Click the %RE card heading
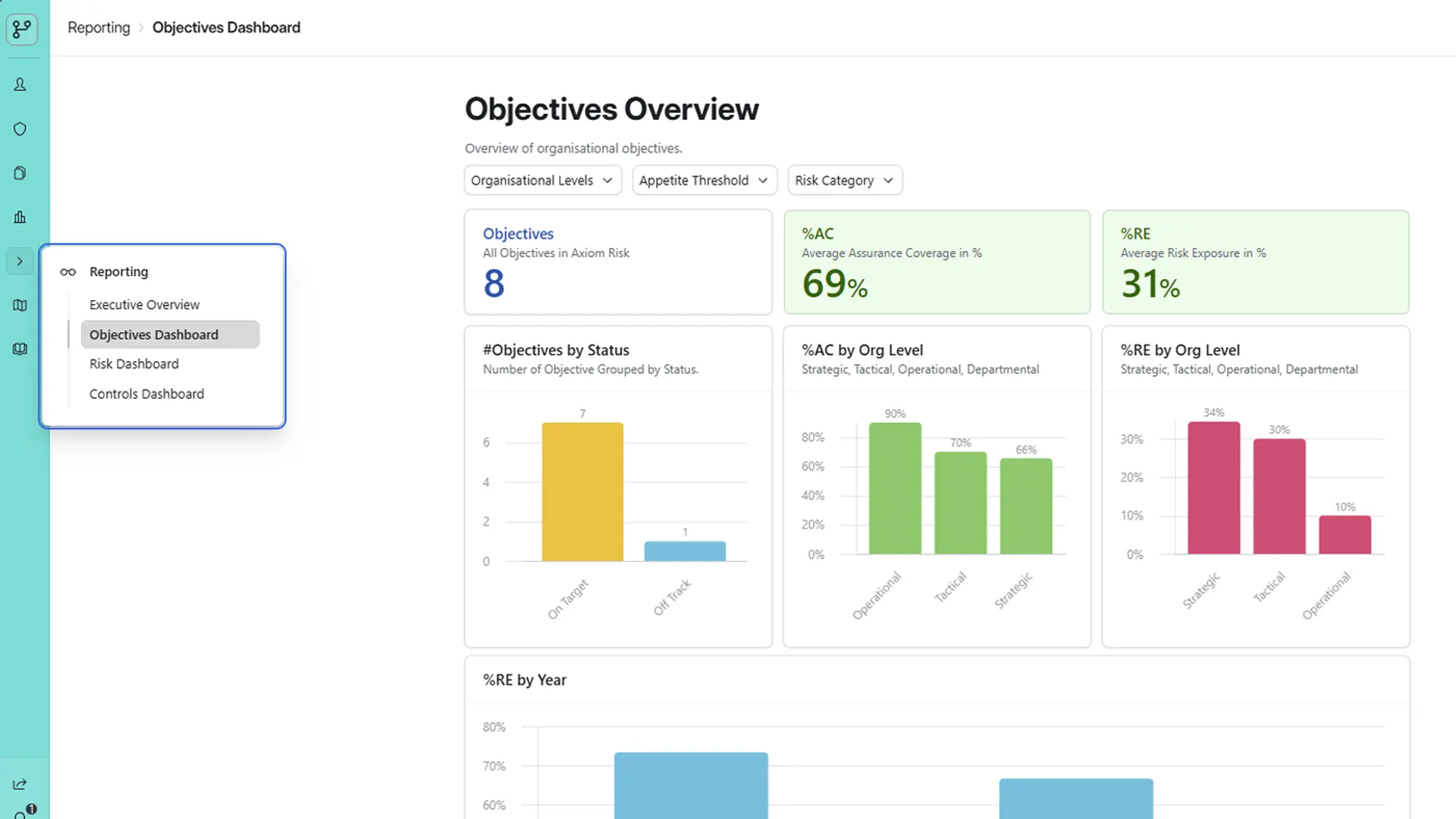The image size is (1456, 819). 1135,234
